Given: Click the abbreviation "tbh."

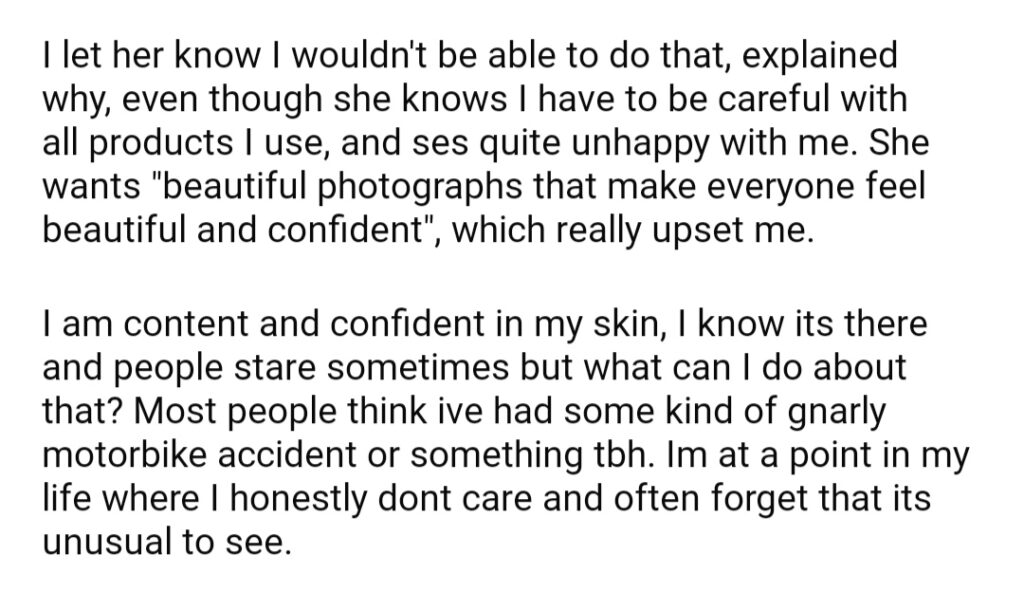Looking at the screenshot, I should click(622, 455).
